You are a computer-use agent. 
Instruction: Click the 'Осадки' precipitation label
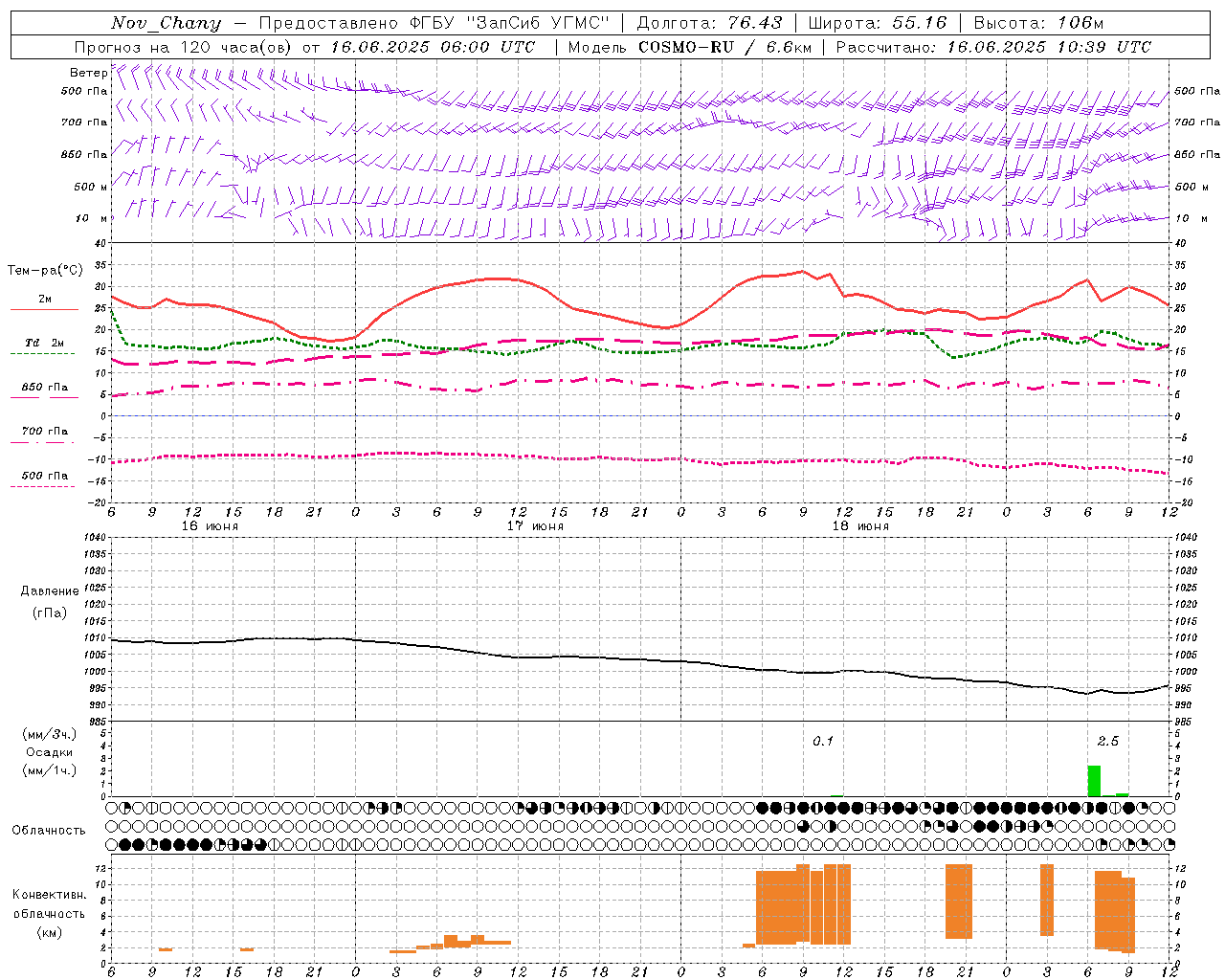click(50, 752)
